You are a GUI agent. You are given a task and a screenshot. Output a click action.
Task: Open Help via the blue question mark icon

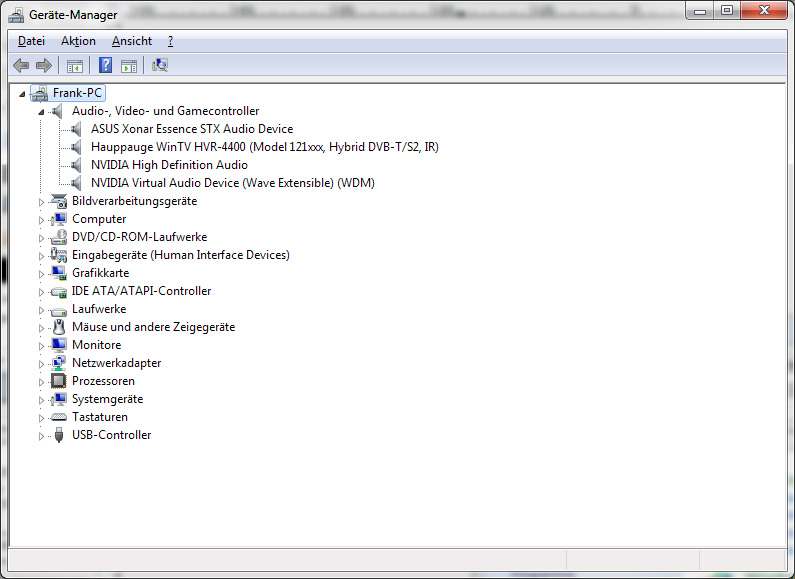tap(105, 65)
